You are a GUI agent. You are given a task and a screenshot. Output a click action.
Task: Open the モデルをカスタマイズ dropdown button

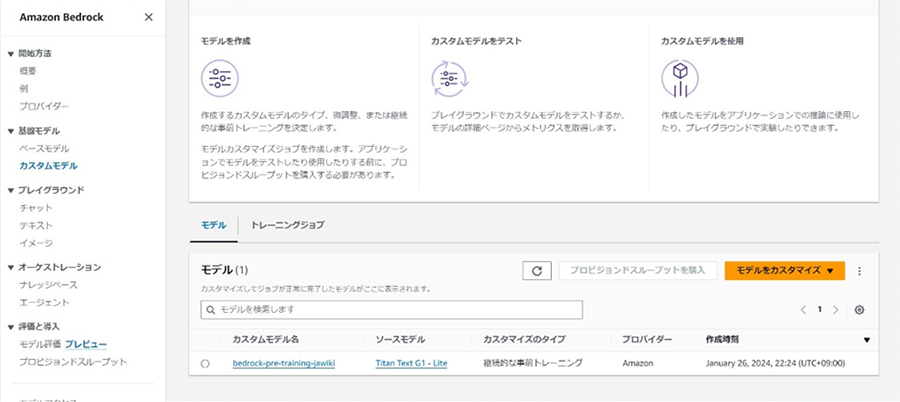(x=785, y=270)
